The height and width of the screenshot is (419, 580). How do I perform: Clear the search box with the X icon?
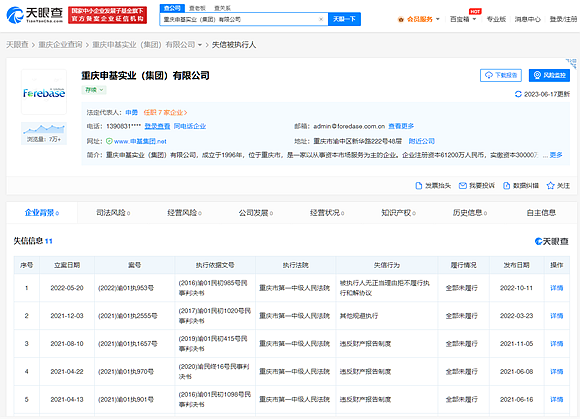pos(321,19)
